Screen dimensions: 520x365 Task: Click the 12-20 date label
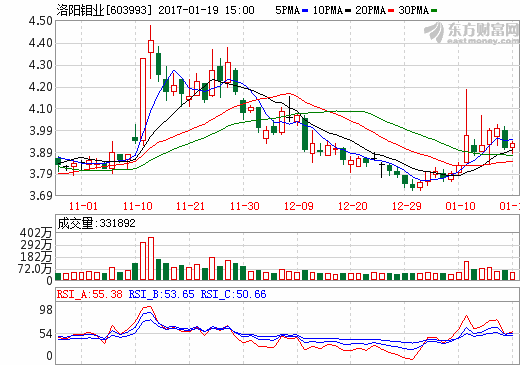coord(353,206)
